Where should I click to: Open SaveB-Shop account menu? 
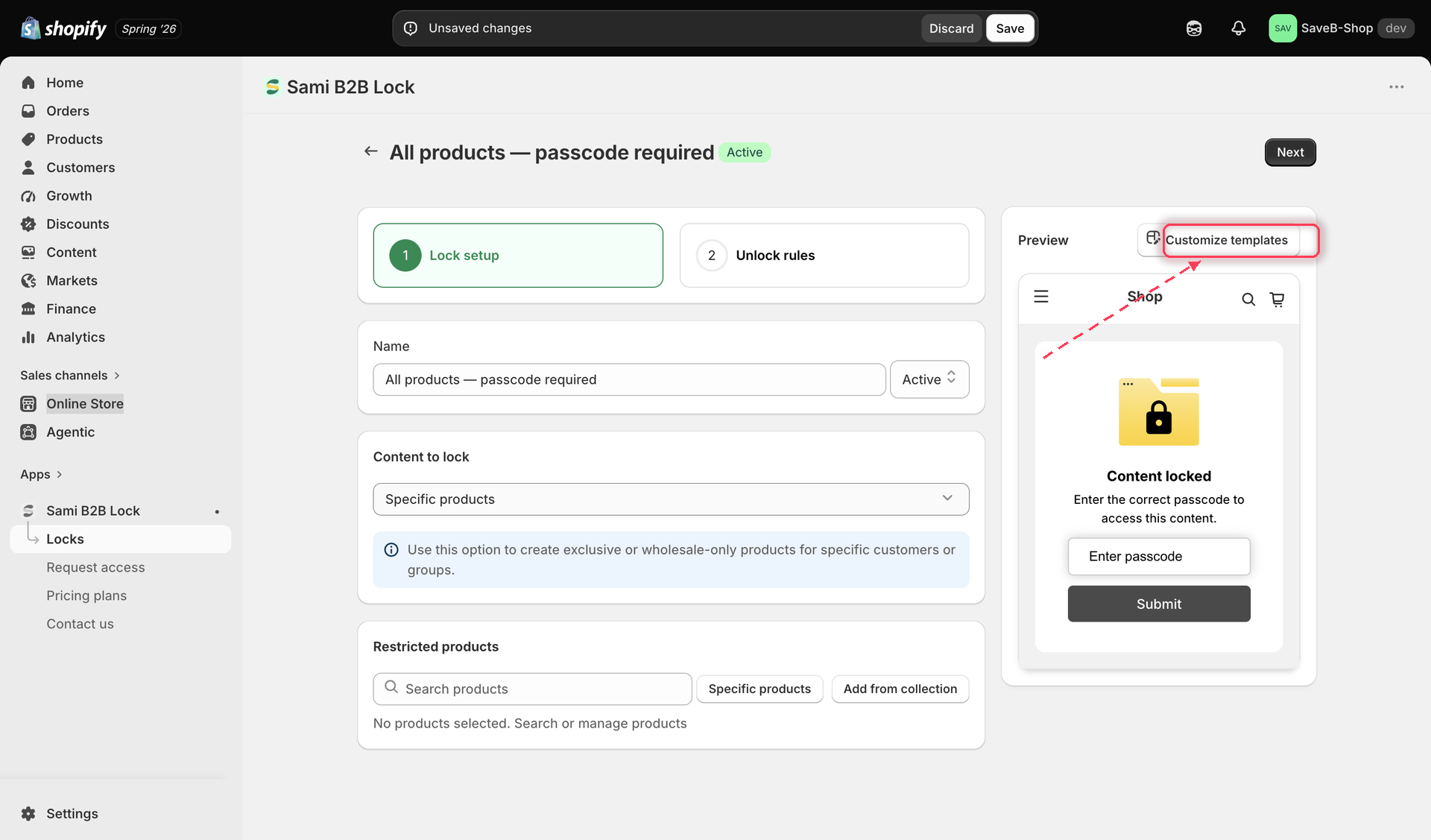[1341, 28]
